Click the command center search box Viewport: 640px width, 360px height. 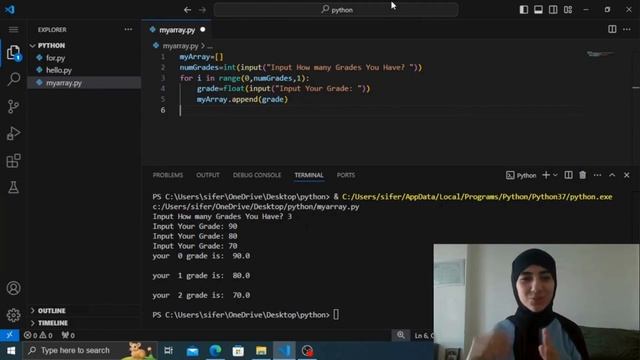point(336,10)
